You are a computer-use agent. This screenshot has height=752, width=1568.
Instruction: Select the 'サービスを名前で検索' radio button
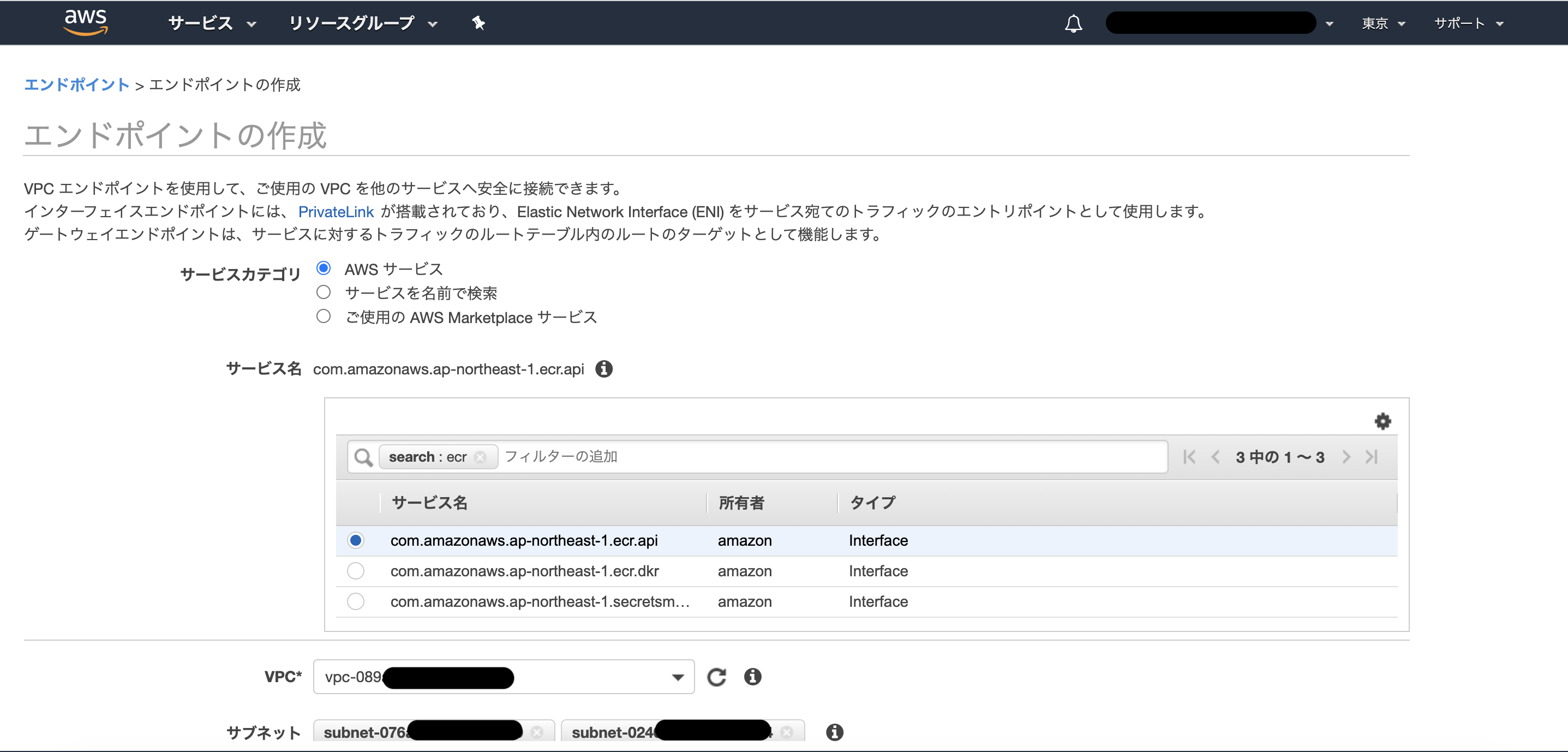coord(323,293)
